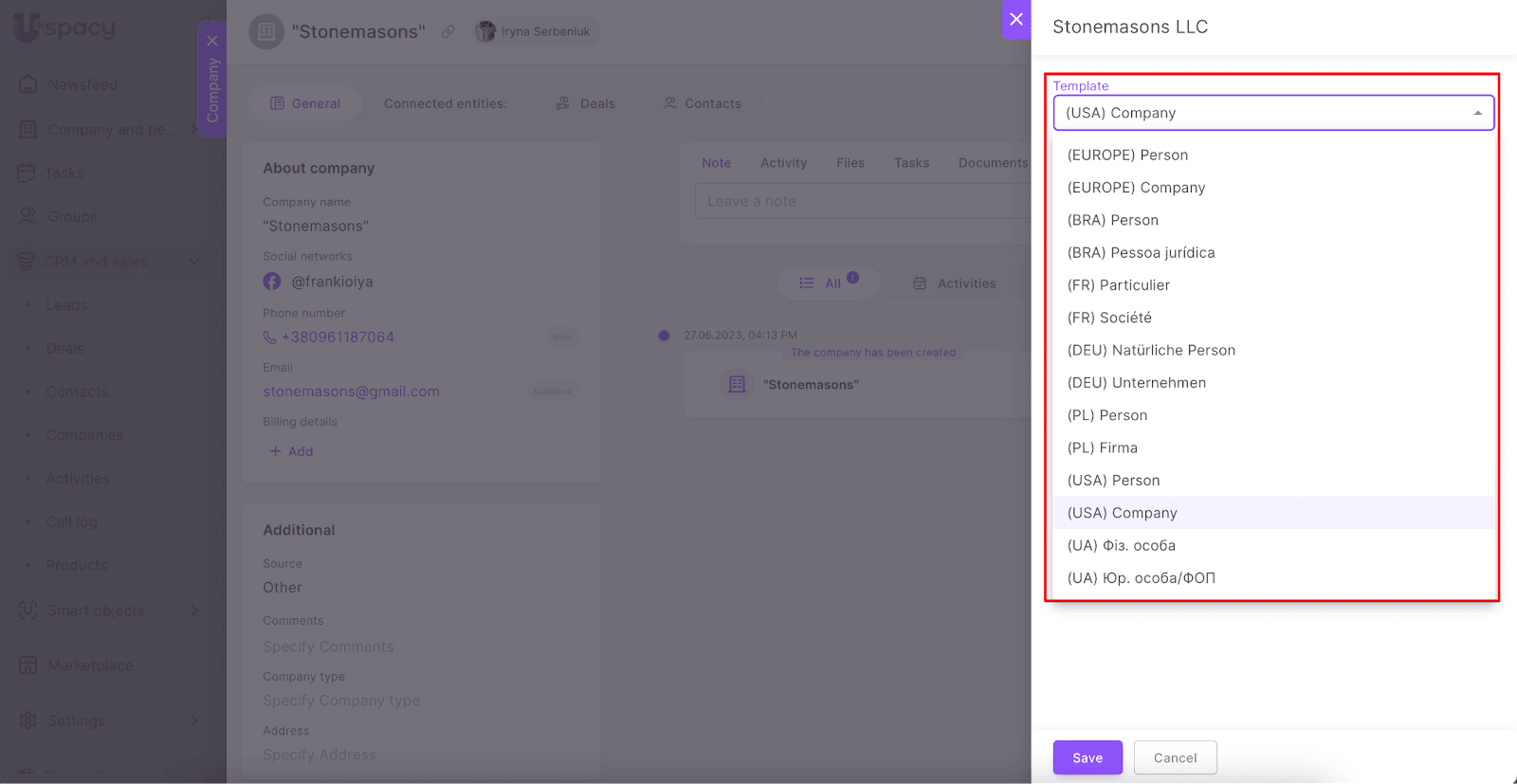Pick (FR) Société template option

click(x=1109, y=318)
